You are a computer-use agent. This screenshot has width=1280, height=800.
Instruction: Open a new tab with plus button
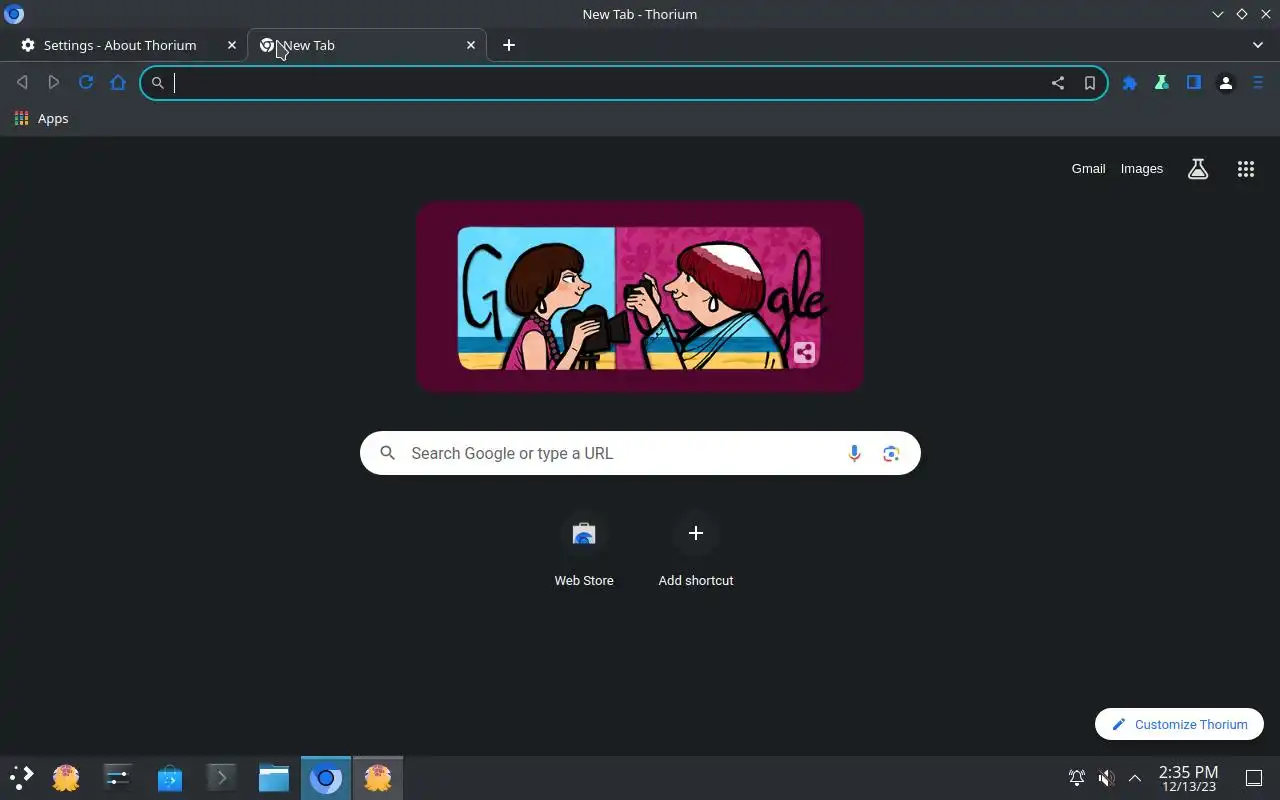pos(509,45)
